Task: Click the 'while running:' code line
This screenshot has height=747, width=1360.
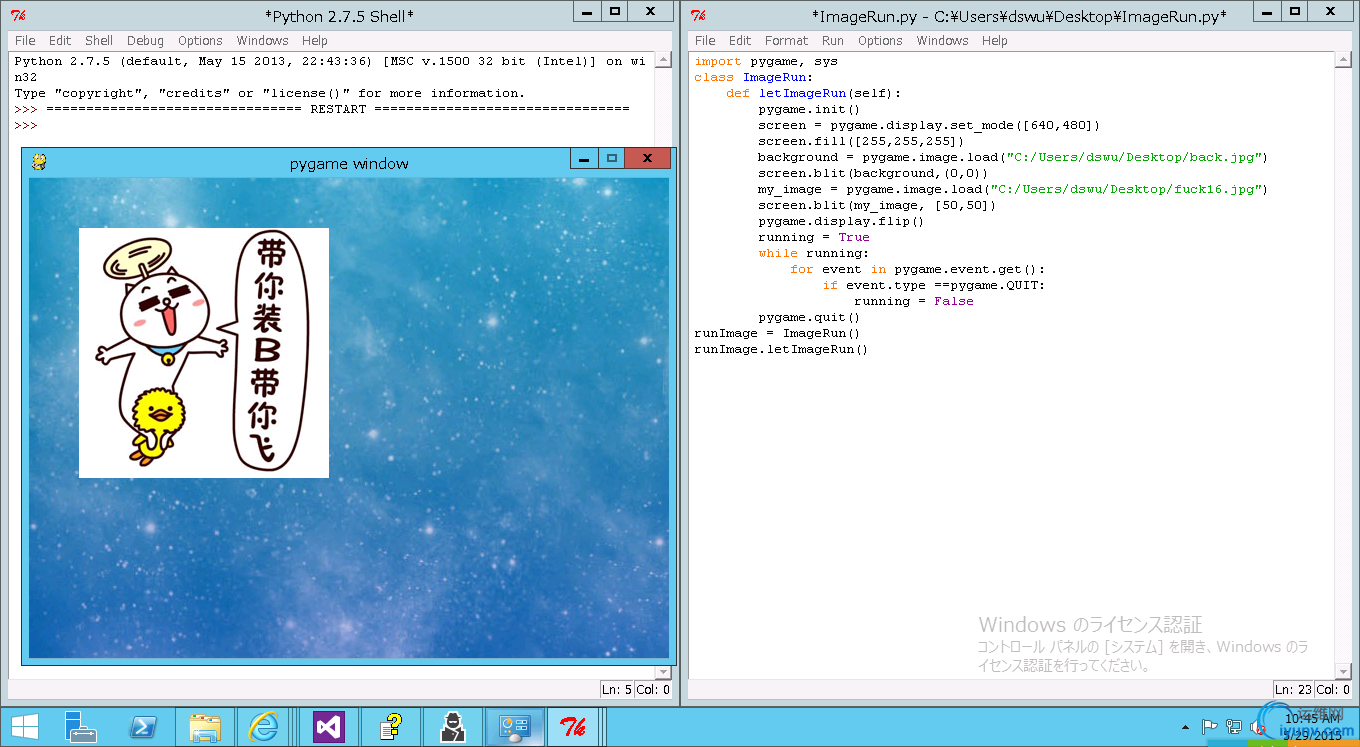Action: point(814,253)
